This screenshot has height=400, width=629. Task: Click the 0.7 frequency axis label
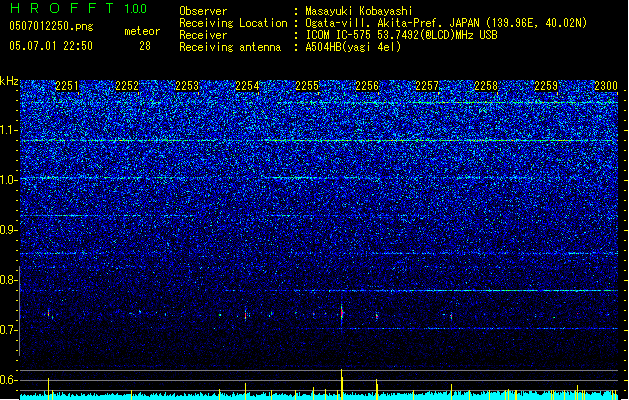(x=9, y=330)
